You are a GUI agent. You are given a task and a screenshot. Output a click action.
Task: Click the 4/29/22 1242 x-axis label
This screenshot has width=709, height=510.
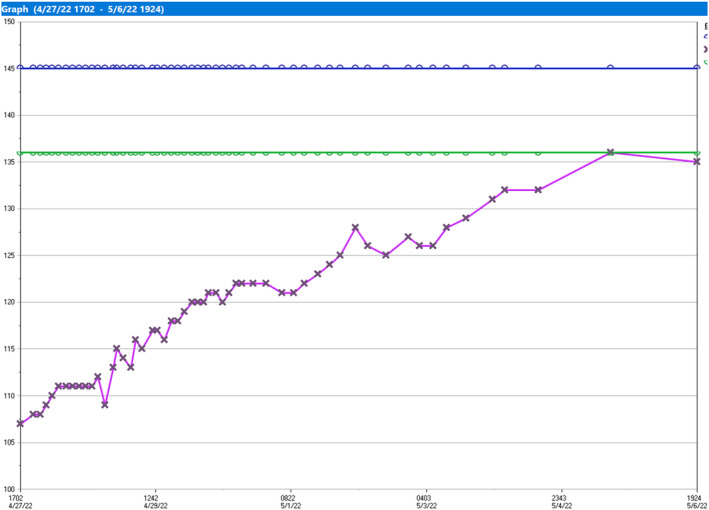152,501
